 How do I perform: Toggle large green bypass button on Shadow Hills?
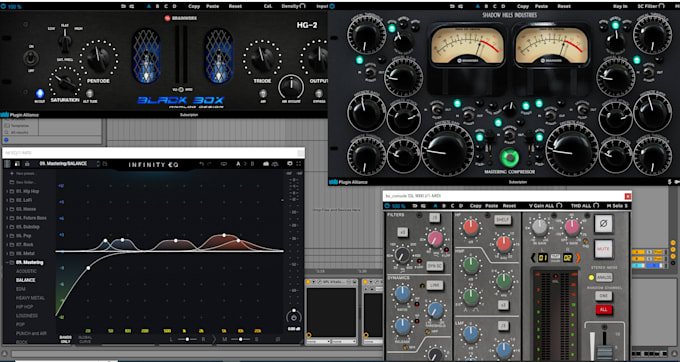pyautogui.click(x=510, y=157)
